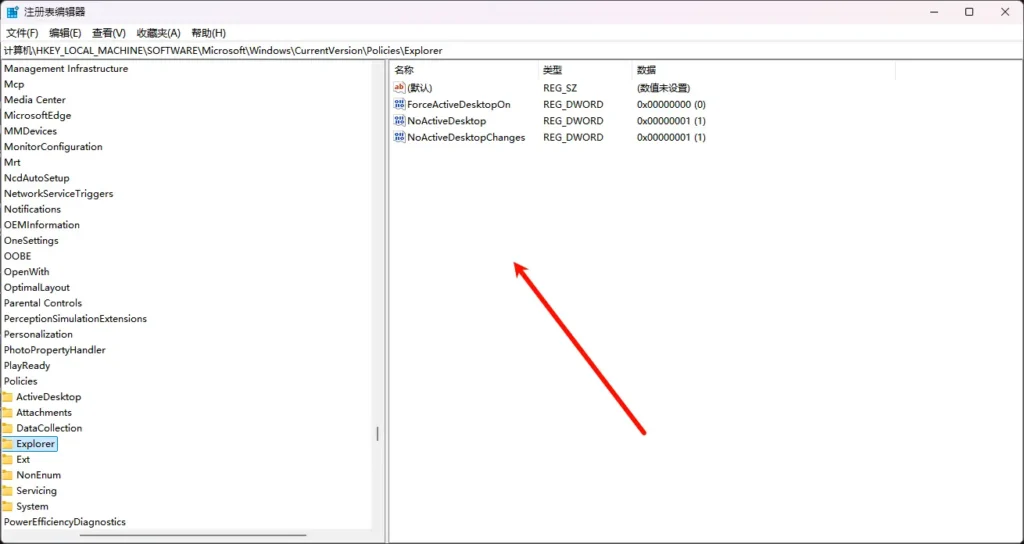
Task: Select the NetworkServiceTriggers key
Action: (x=58, y=194)
